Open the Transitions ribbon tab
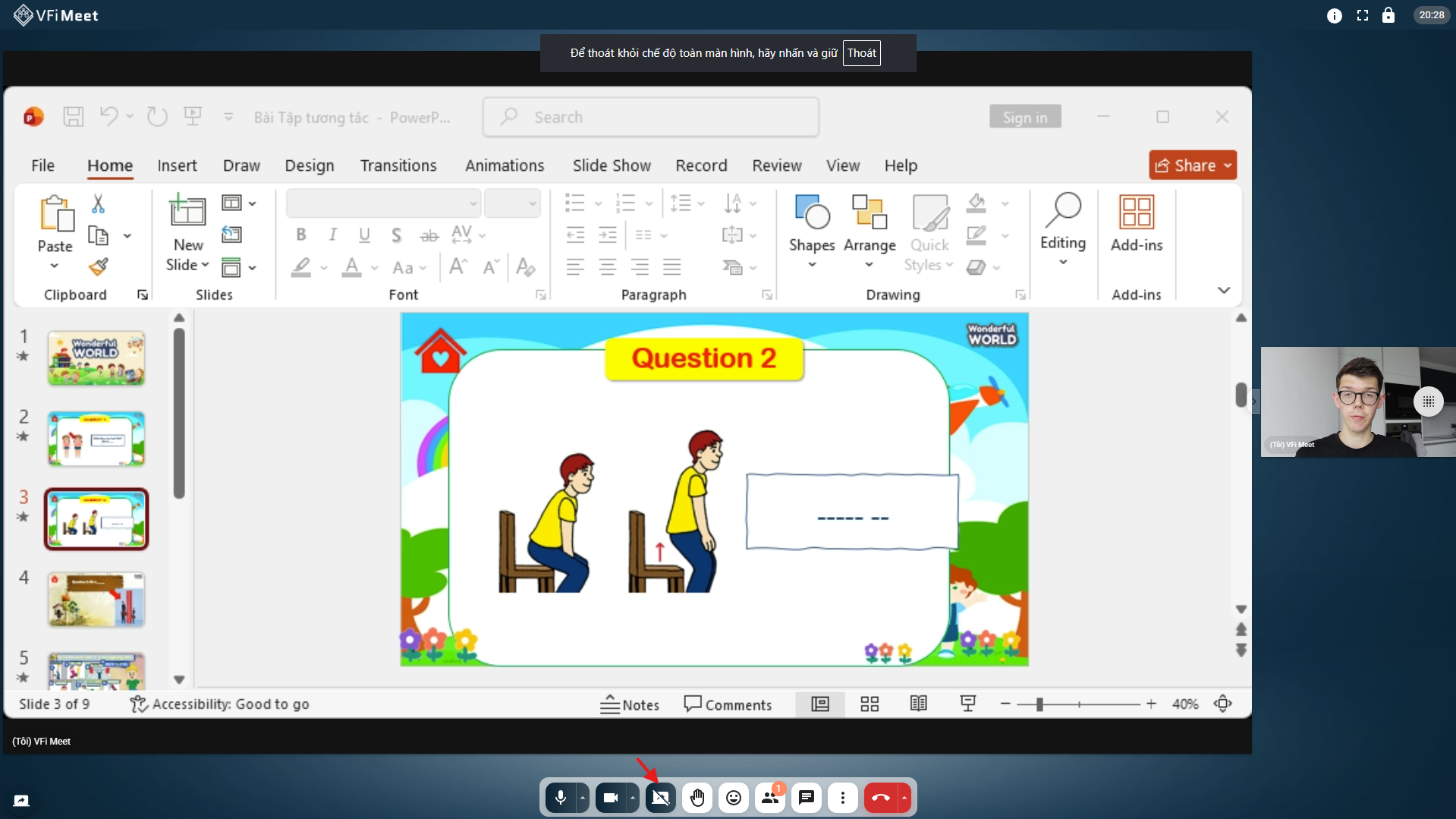The width and height of the screenshot is (1456, 819). (x=398, y=165)
